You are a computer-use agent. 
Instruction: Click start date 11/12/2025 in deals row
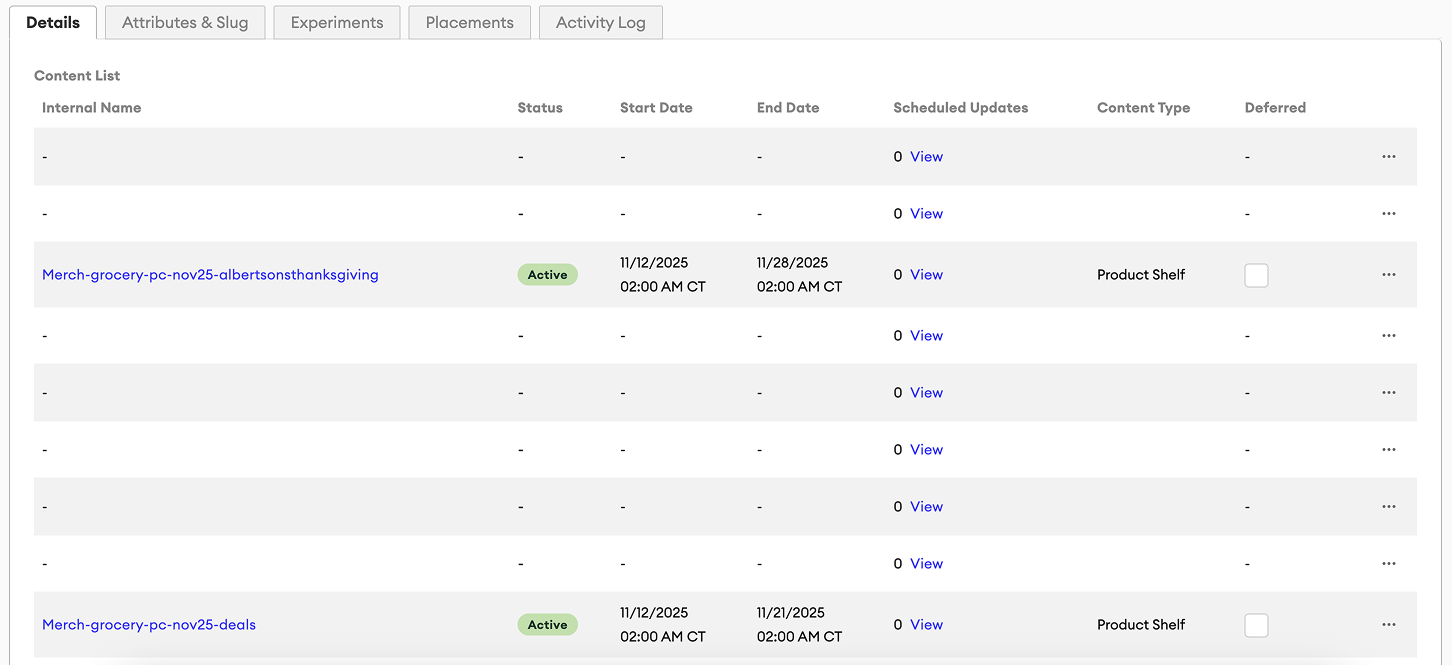(654, 613)
